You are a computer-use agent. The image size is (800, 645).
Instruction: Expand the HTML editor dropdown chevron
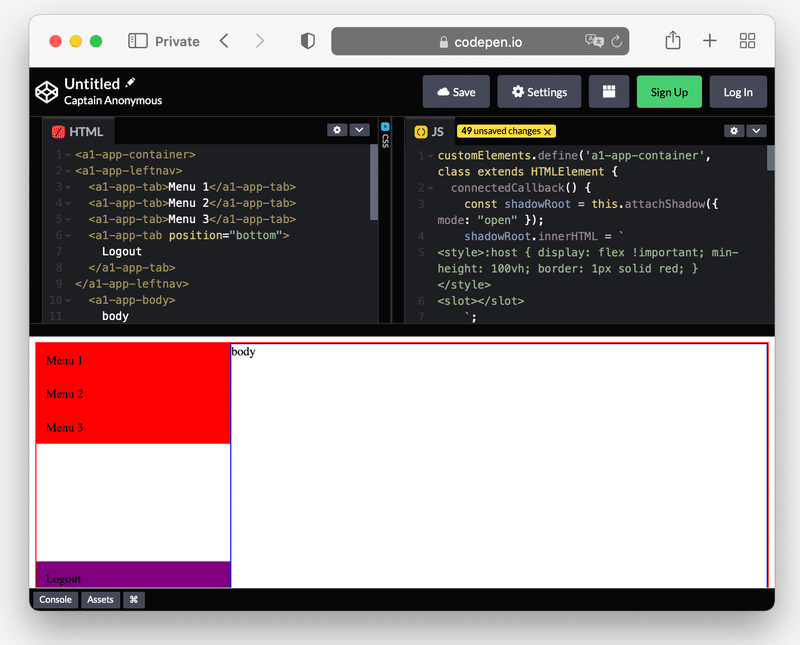(x=359, y=130)
